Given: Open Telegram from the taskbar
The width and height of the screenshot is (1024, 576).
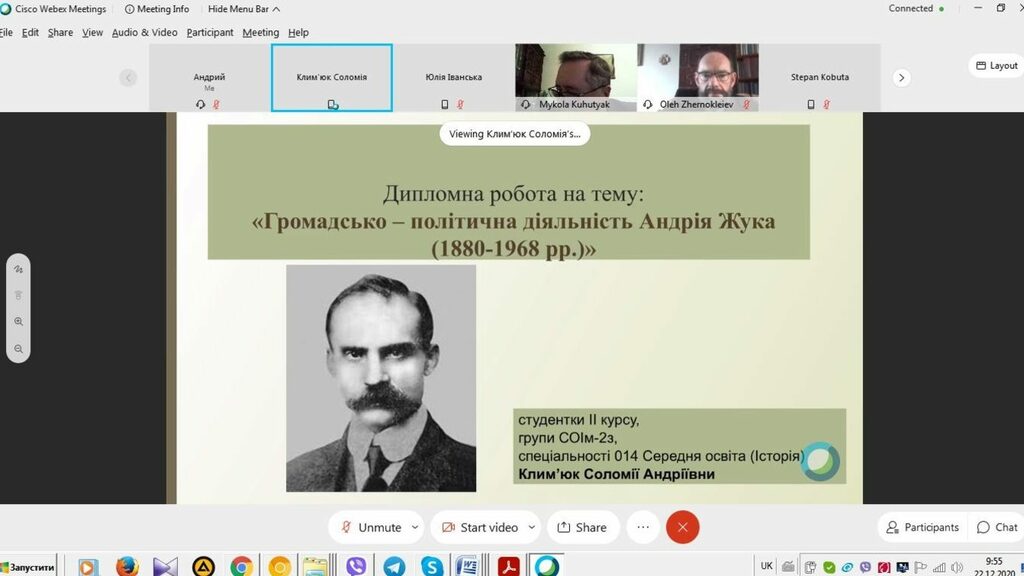Looking at the screenshot, I should point(394,567).
